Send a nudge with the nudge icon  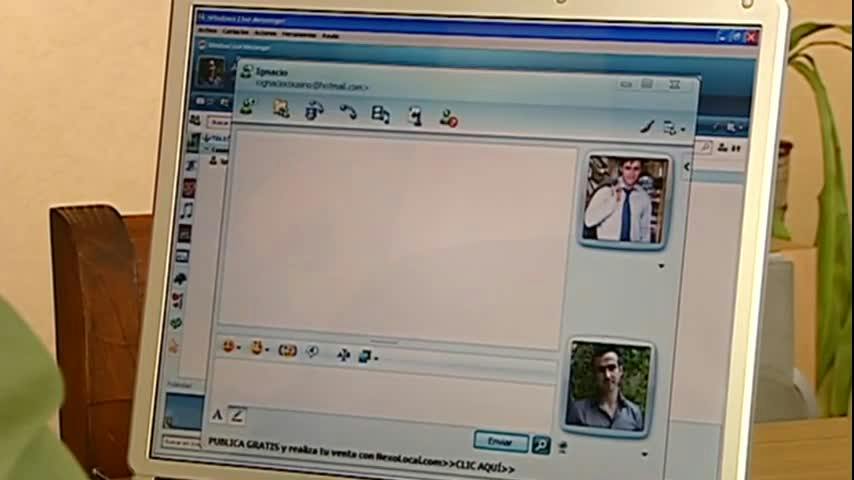(x=288, y=350)
